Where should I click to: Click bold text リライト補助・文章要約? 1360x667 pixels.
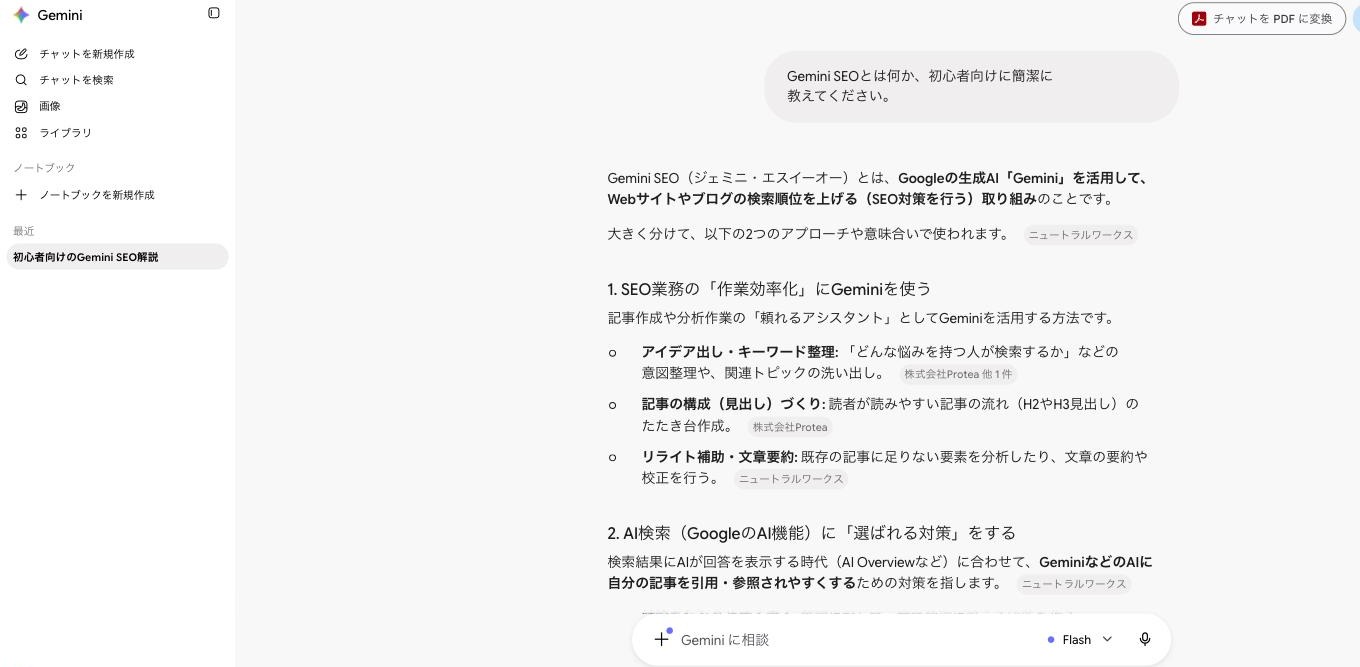[x=719, y=457]
